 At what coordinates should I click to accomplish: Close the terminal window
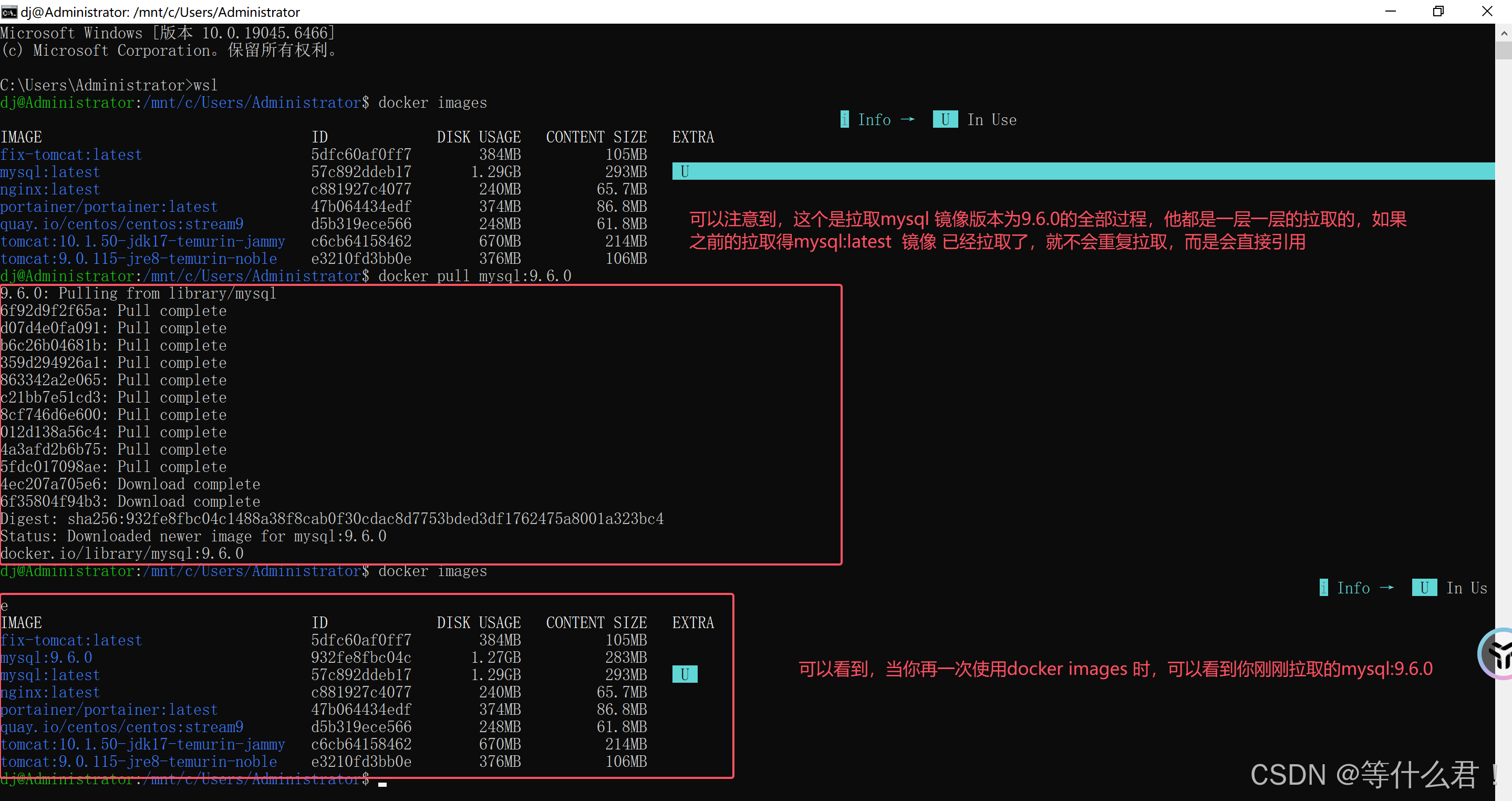(x=1487, y=12)
